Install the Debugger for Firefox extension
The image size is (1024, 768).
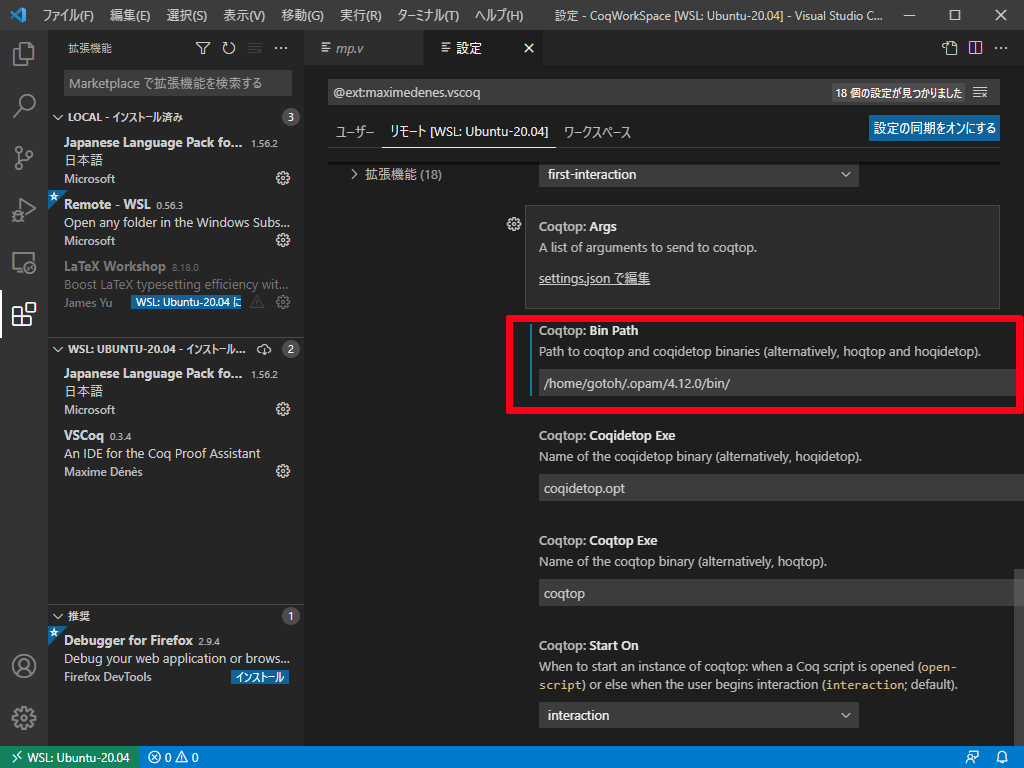pyautogui.click(x=260, y=677)
